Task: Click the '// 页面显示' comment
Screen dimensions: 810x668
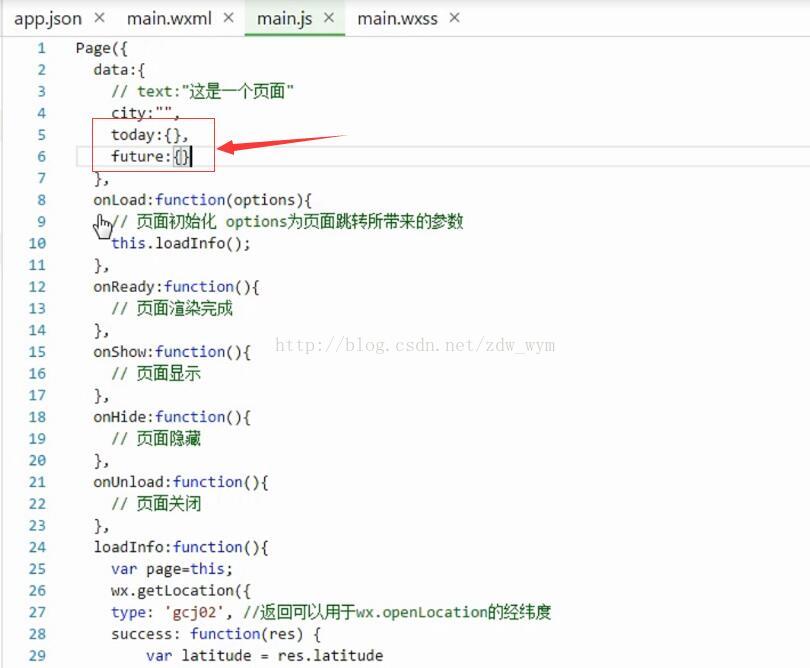Action: (x=156, y=374)
